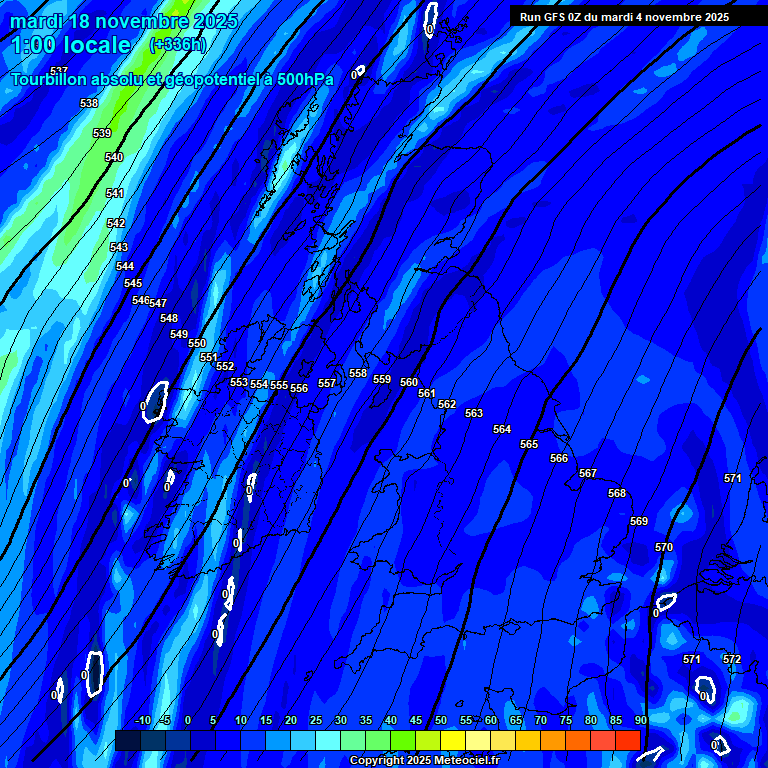Click the 568 geopotential contour label
This screenshot has width=768, height=768.
point(617,493)
